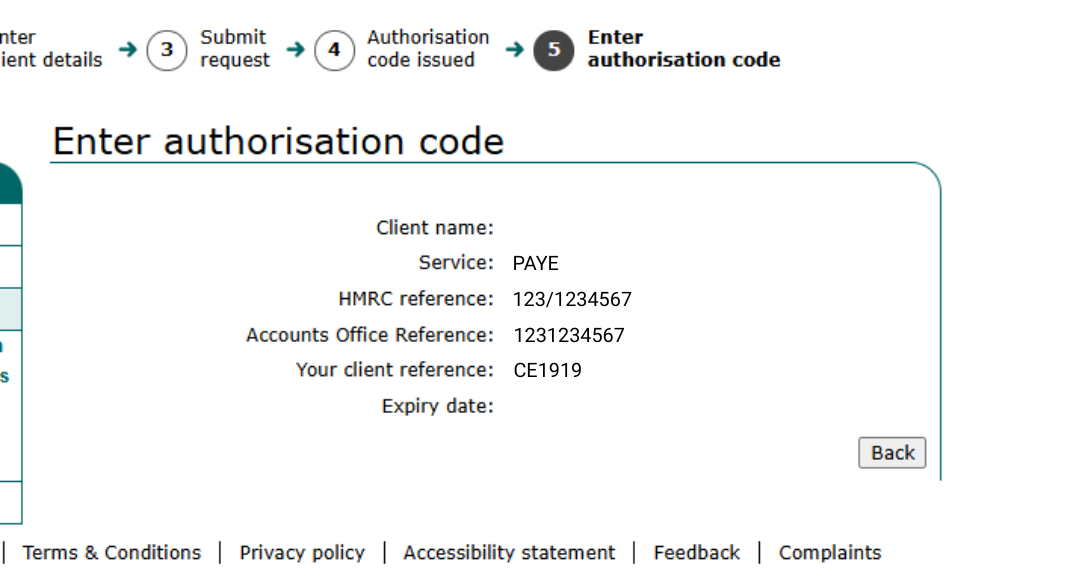Select the 'Submit request' step label
This screenshot has width=1080, height=585.
point(235,49)
